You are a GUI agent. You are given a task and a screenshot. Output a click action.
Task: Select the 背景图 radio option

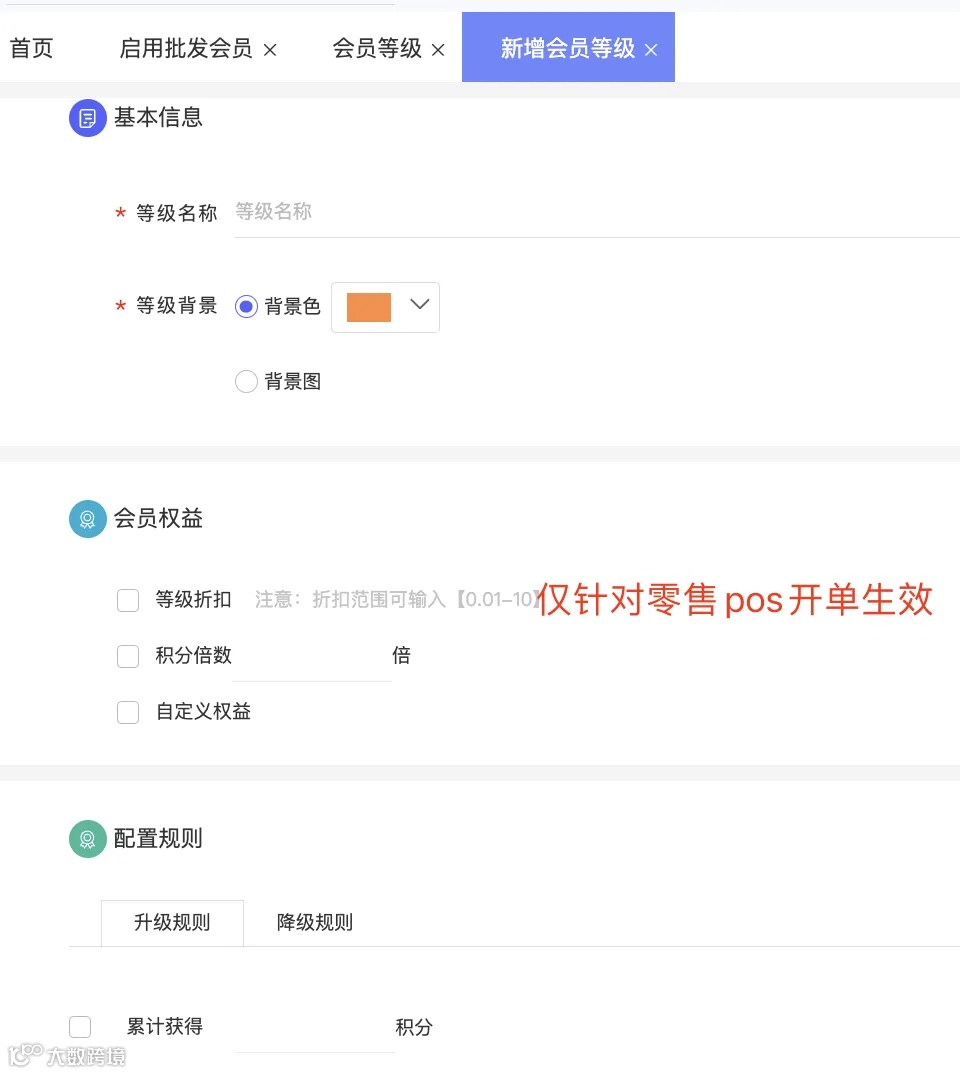click(x=246, y=381)
